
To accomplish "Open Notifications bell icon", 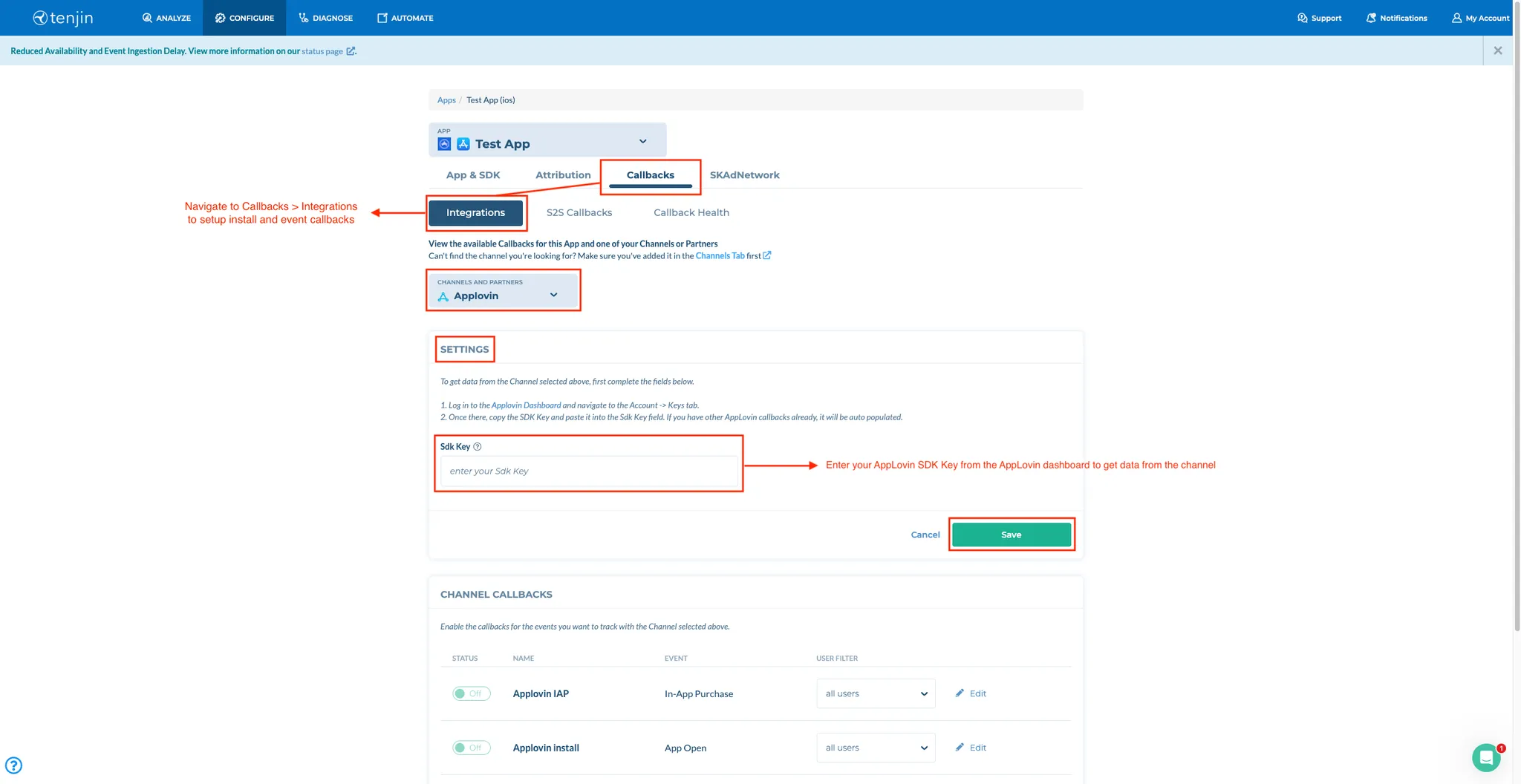I will (1371, 18).
